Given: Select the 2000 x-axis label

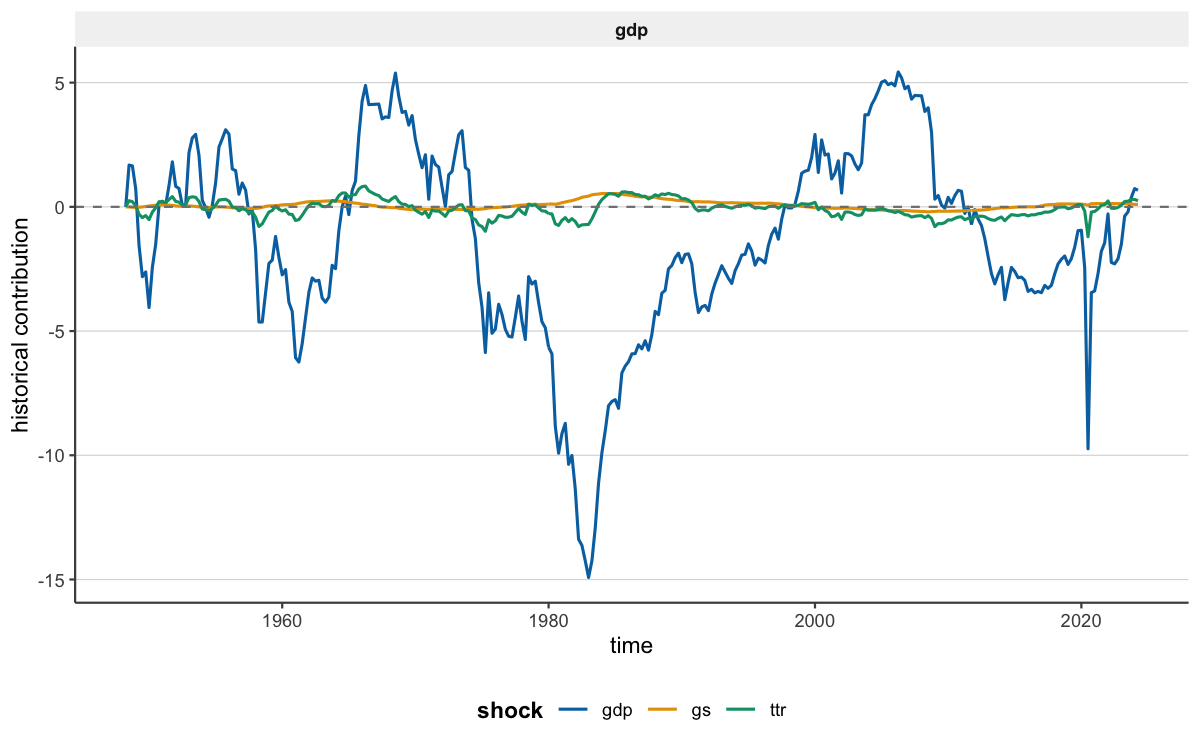Looking at the screenshot, I should 815,620.
